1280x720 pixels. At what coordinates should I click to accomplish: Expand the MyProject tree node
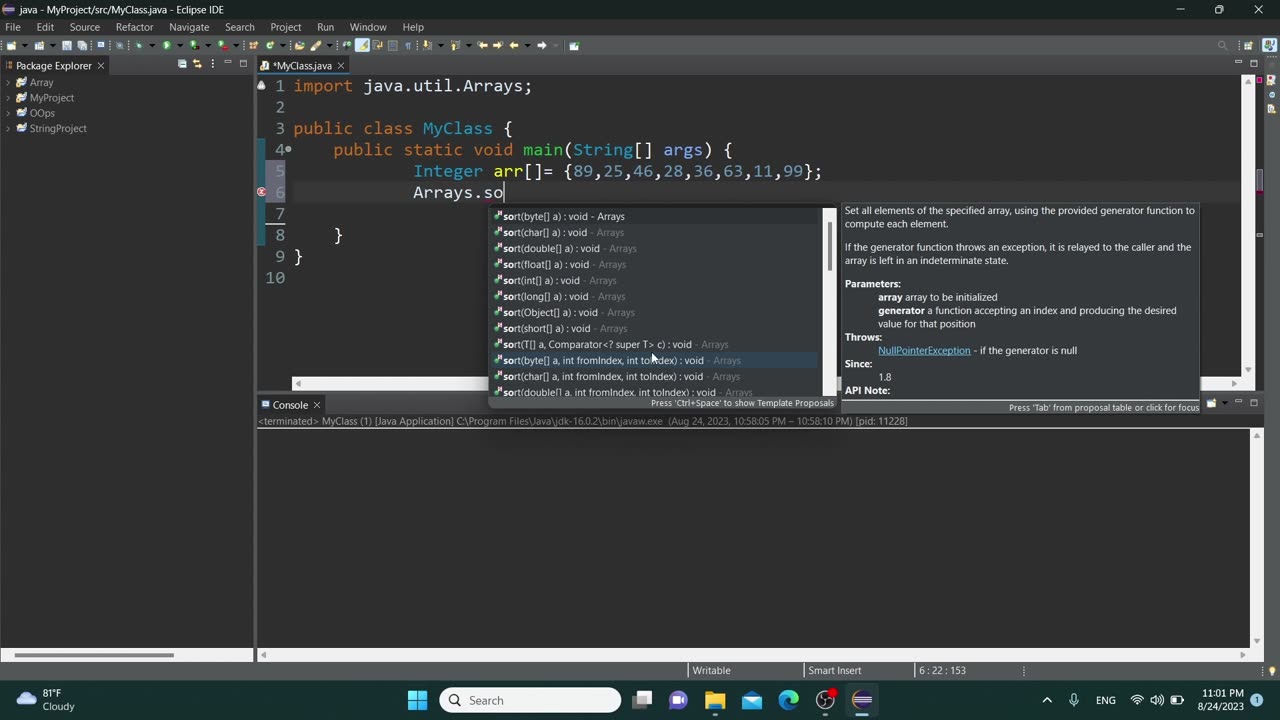pos(8,98)
